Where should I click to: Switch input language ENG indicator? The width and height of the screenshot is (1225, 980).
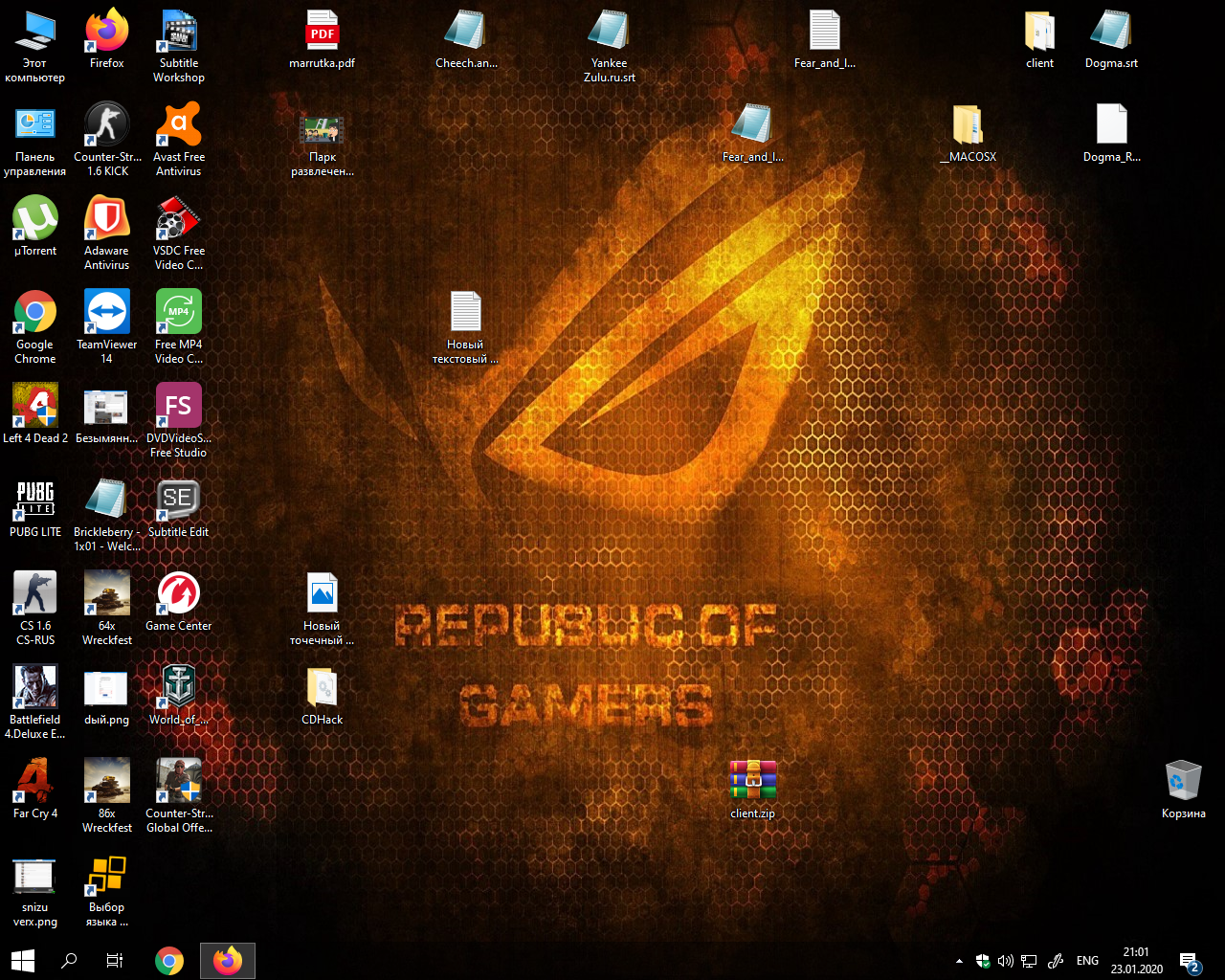[x=1088, y=961]
